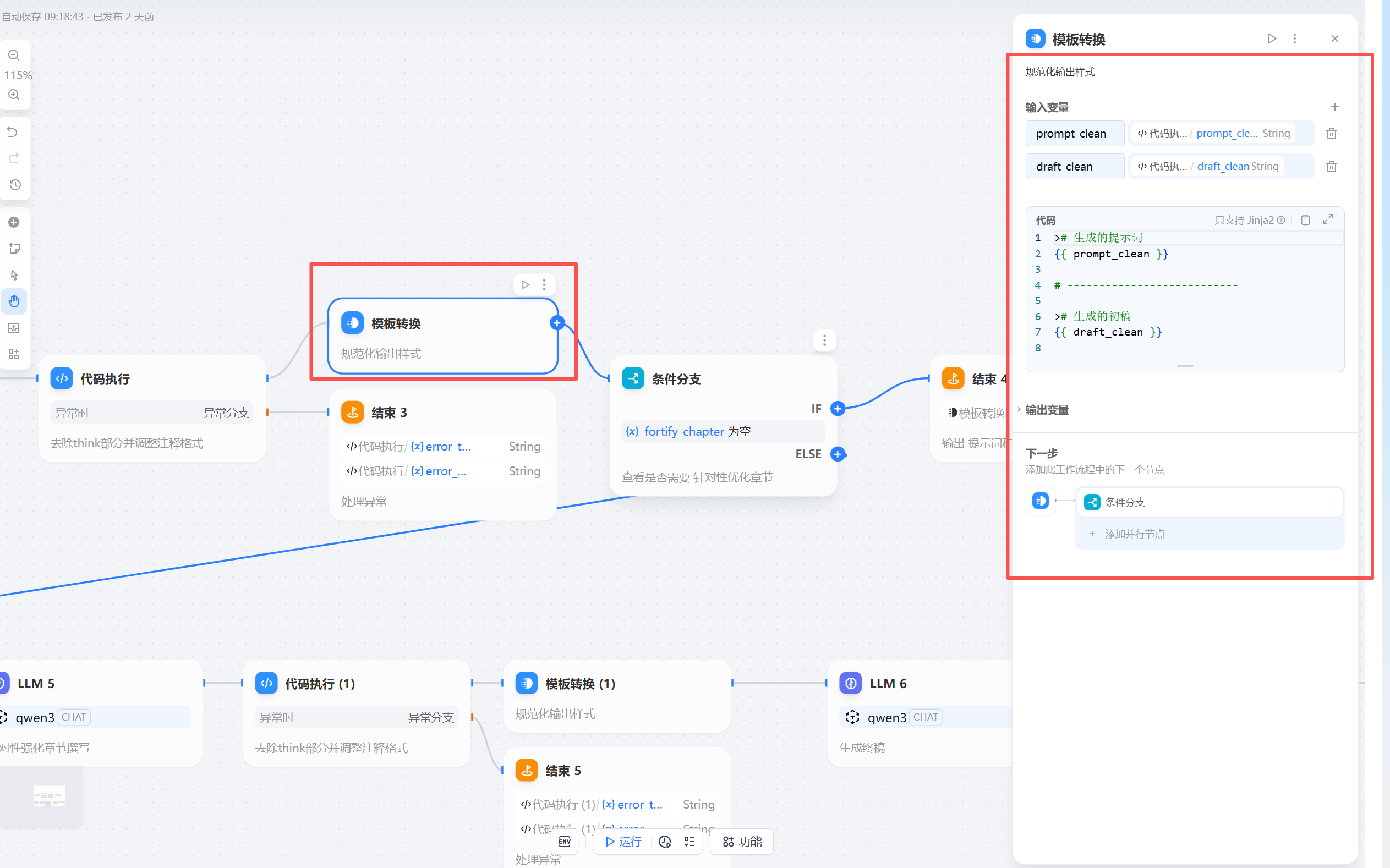Click the undo arrow in left toolbar
1390x868 pixels.
(13, 131)
